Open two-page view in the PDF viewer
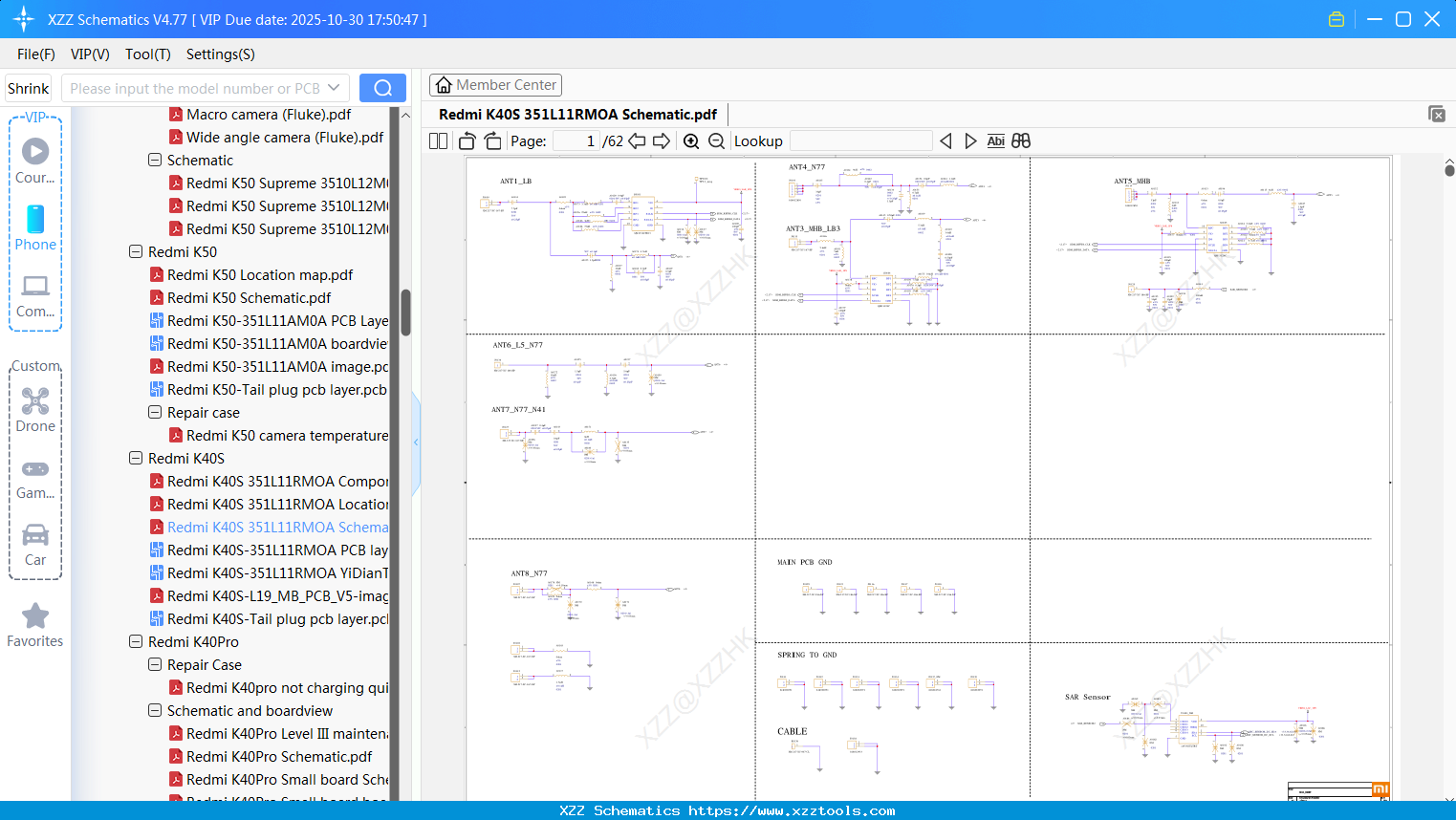1456x820 pixels. click(438, 140)
